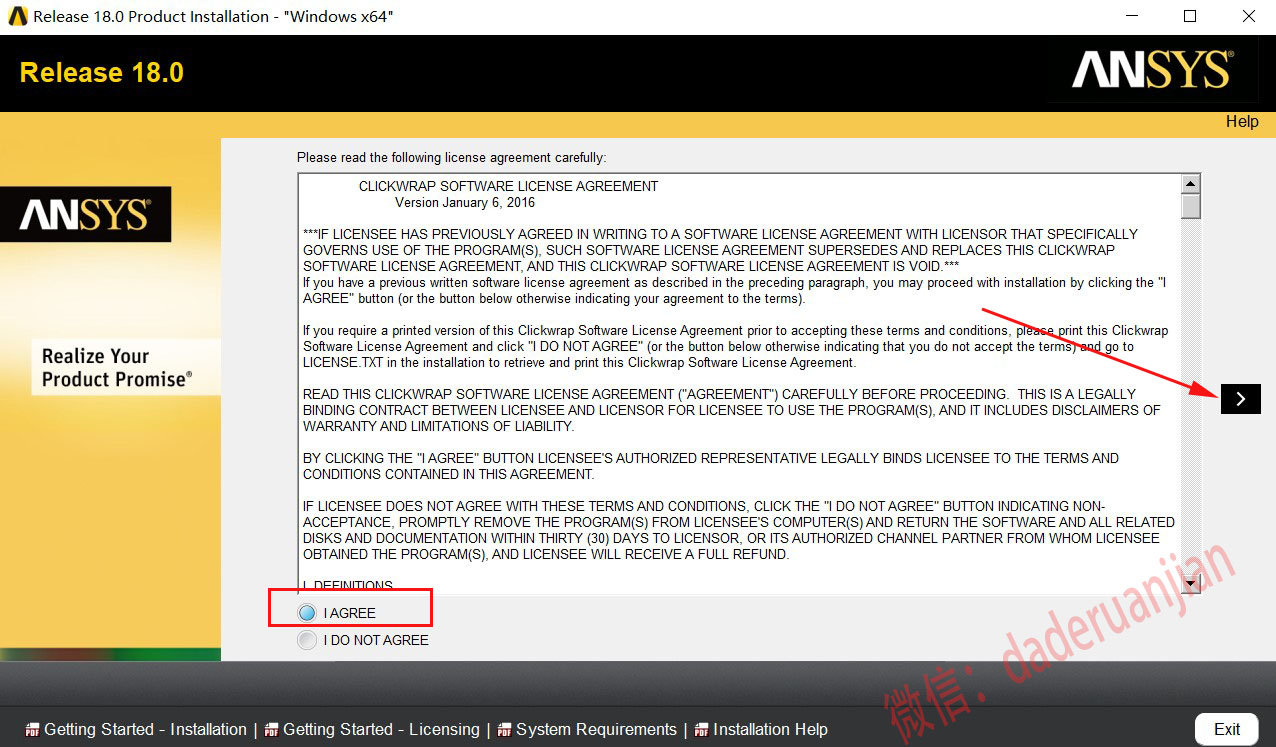This screenshot has width=1276, height=747.
Task: Click the ANSYS icon in title bar
Action: pos(18,16)
